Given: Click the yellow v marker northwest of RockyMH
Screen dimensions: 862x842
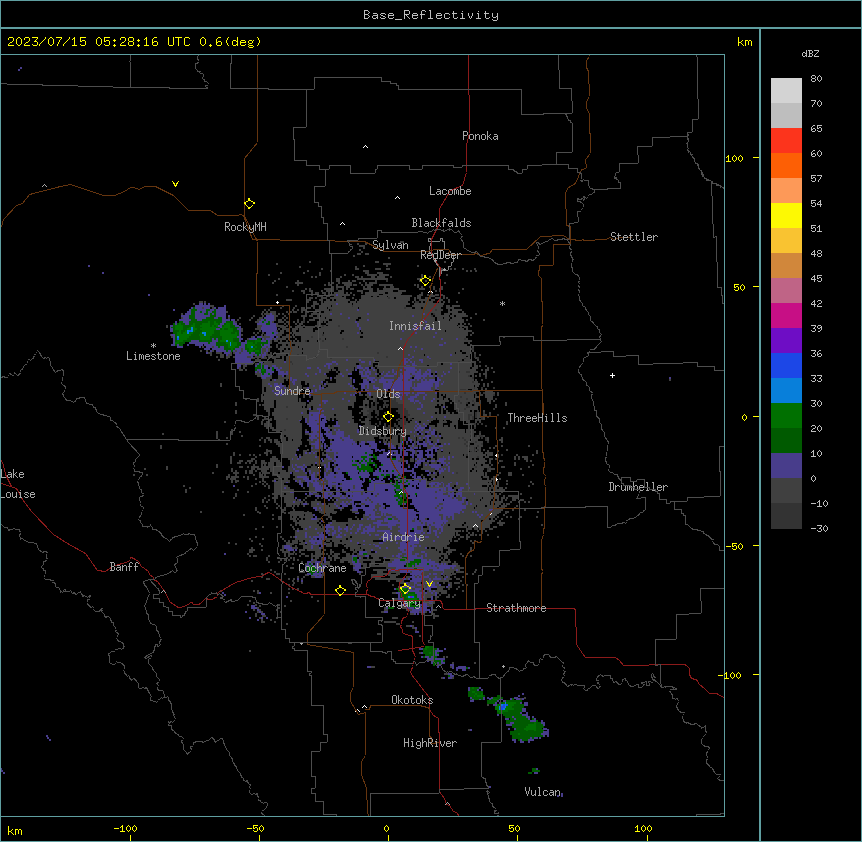Looking at the screenshot, I should coord(175,184).
